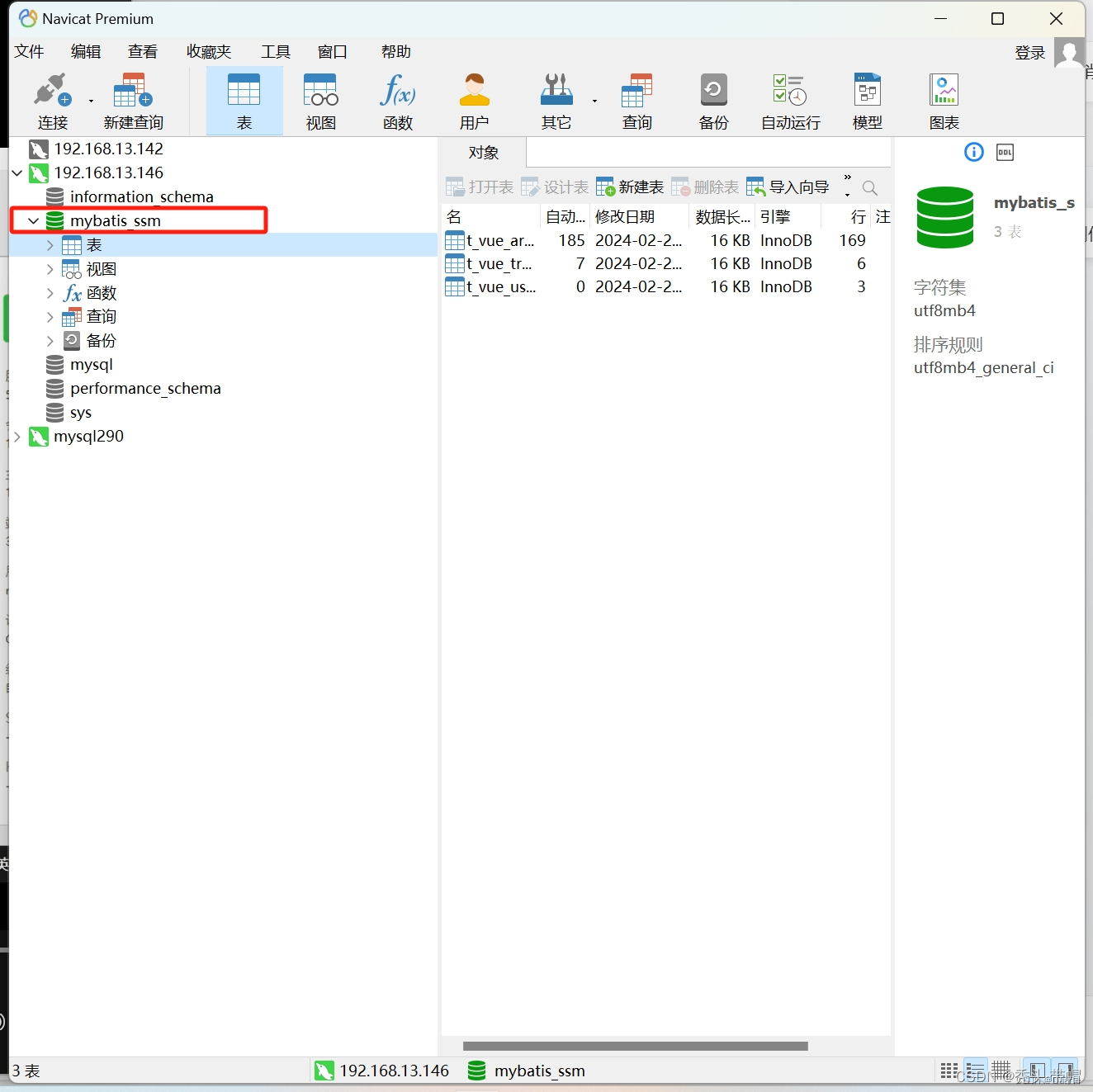Show the information panel icon
Screen dimensions: 1093x1092
[974, 152]
